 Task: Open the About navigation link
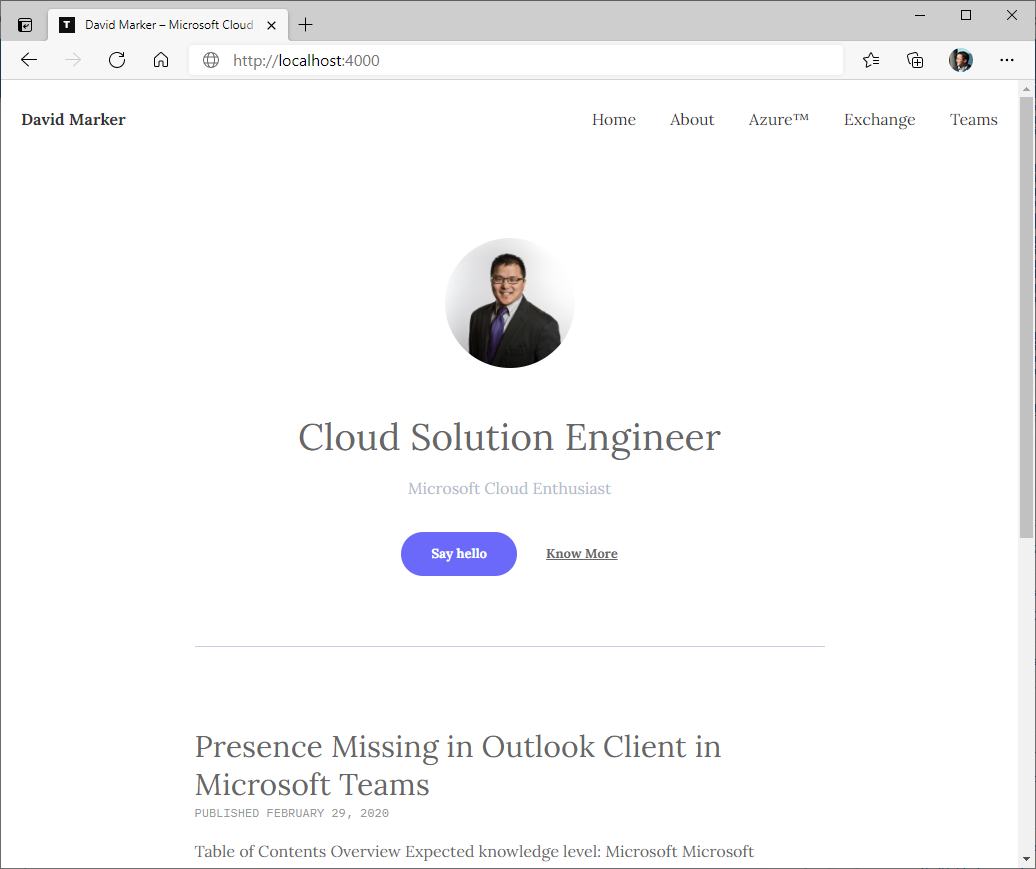pos(692,120)
